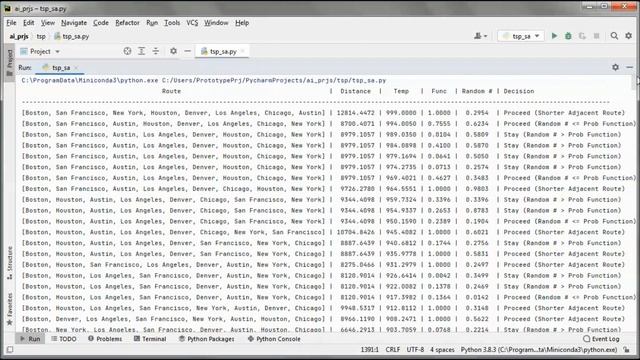Click distance value 10704.8426
640x360 pixels.
(x=356, y=232)
